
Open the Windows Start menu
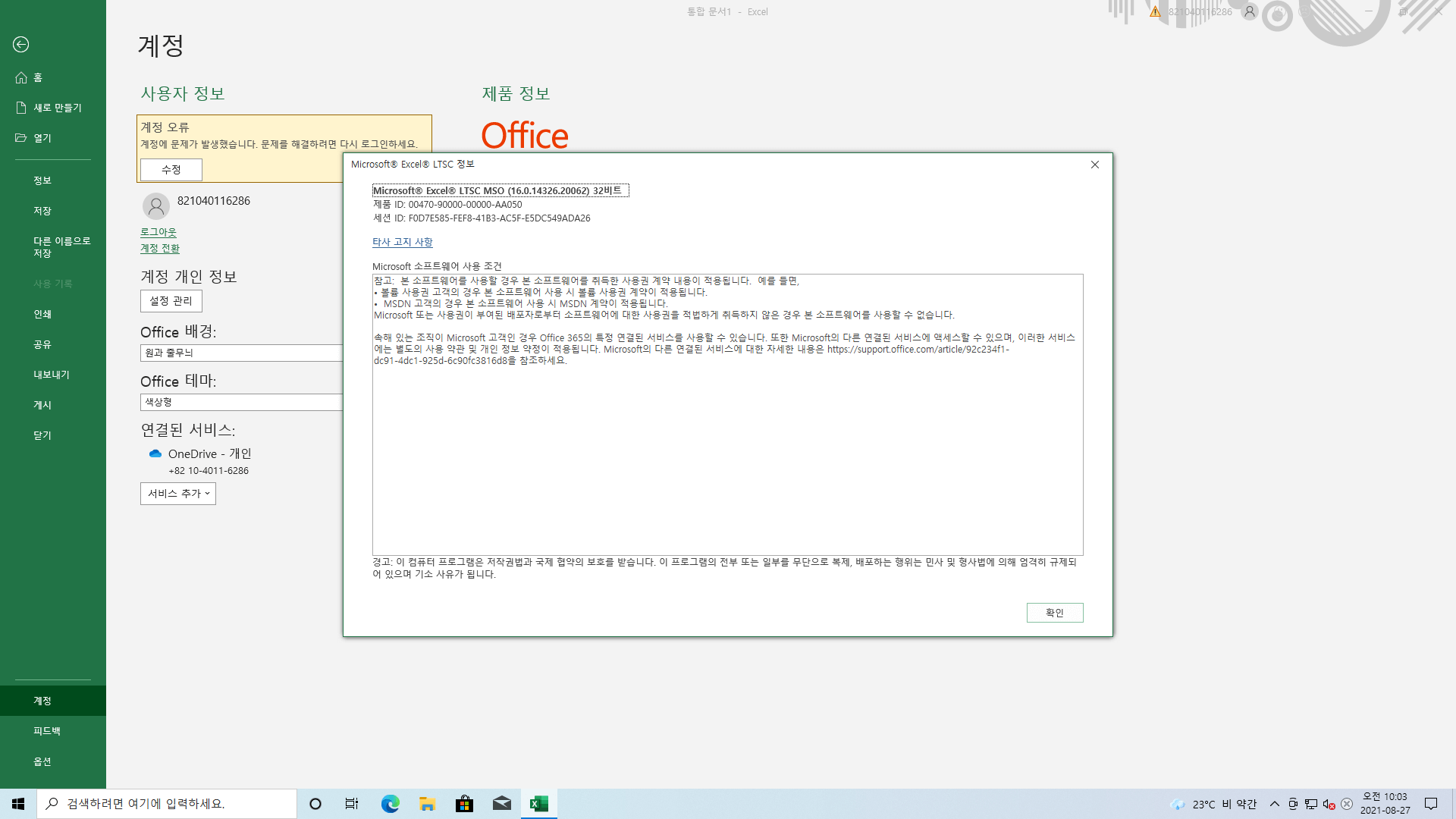click(18, 804)
